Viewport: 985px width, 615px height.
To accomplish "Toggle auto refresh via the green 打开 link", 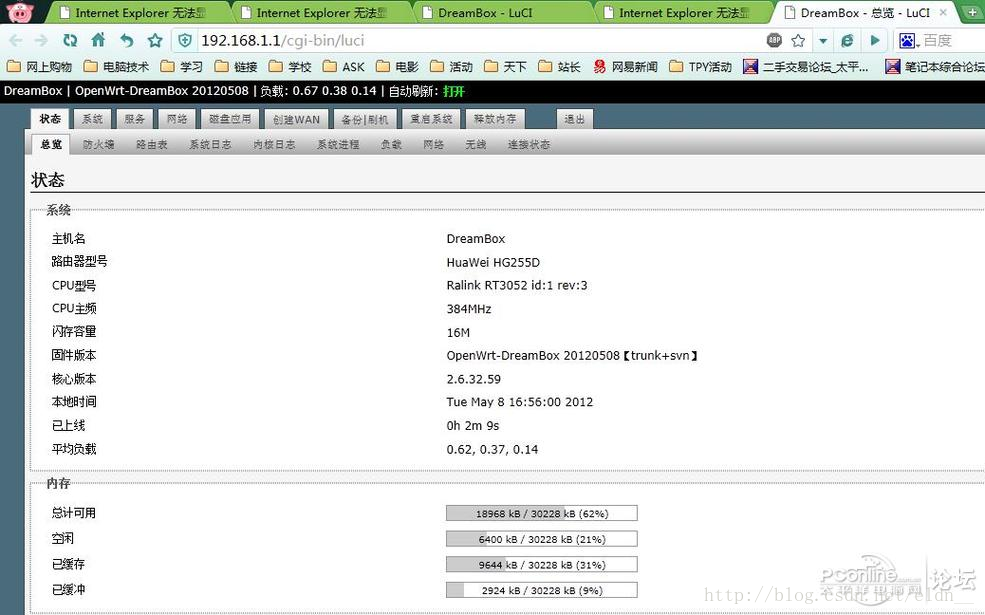I will 454,91.
